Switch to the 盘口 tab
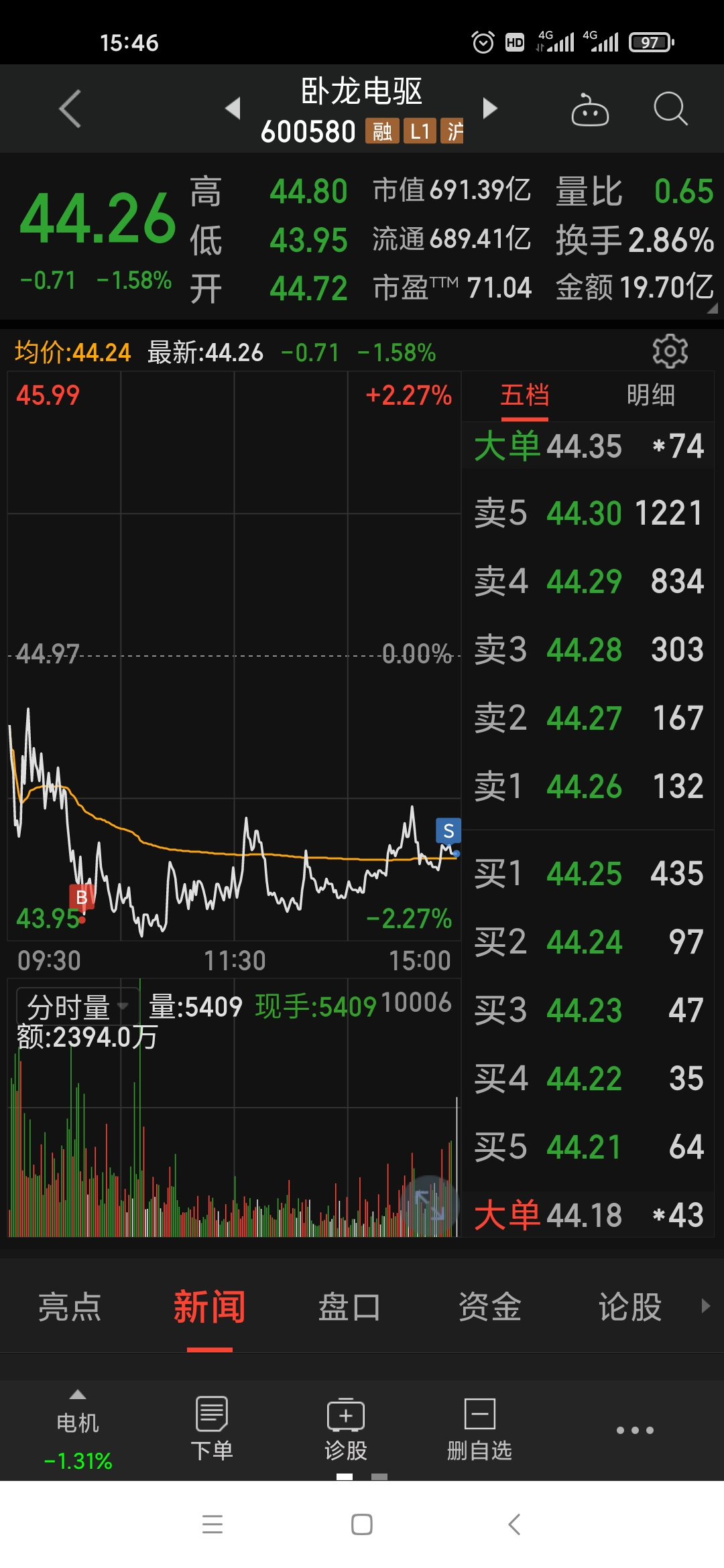Image resolution: width=724 pixels, height=1568 pixels. point(349,1307)
